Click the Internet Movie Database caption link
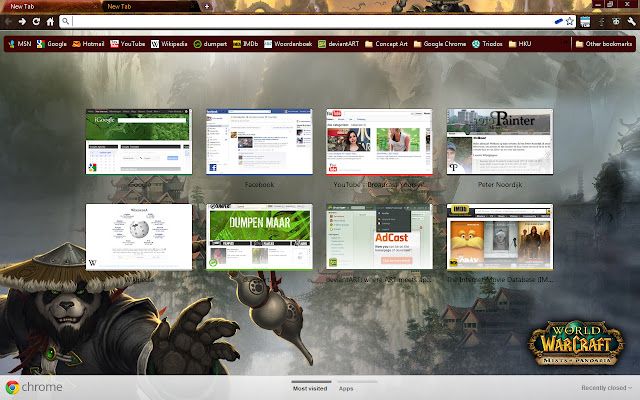640x400 pixels. 500,280
